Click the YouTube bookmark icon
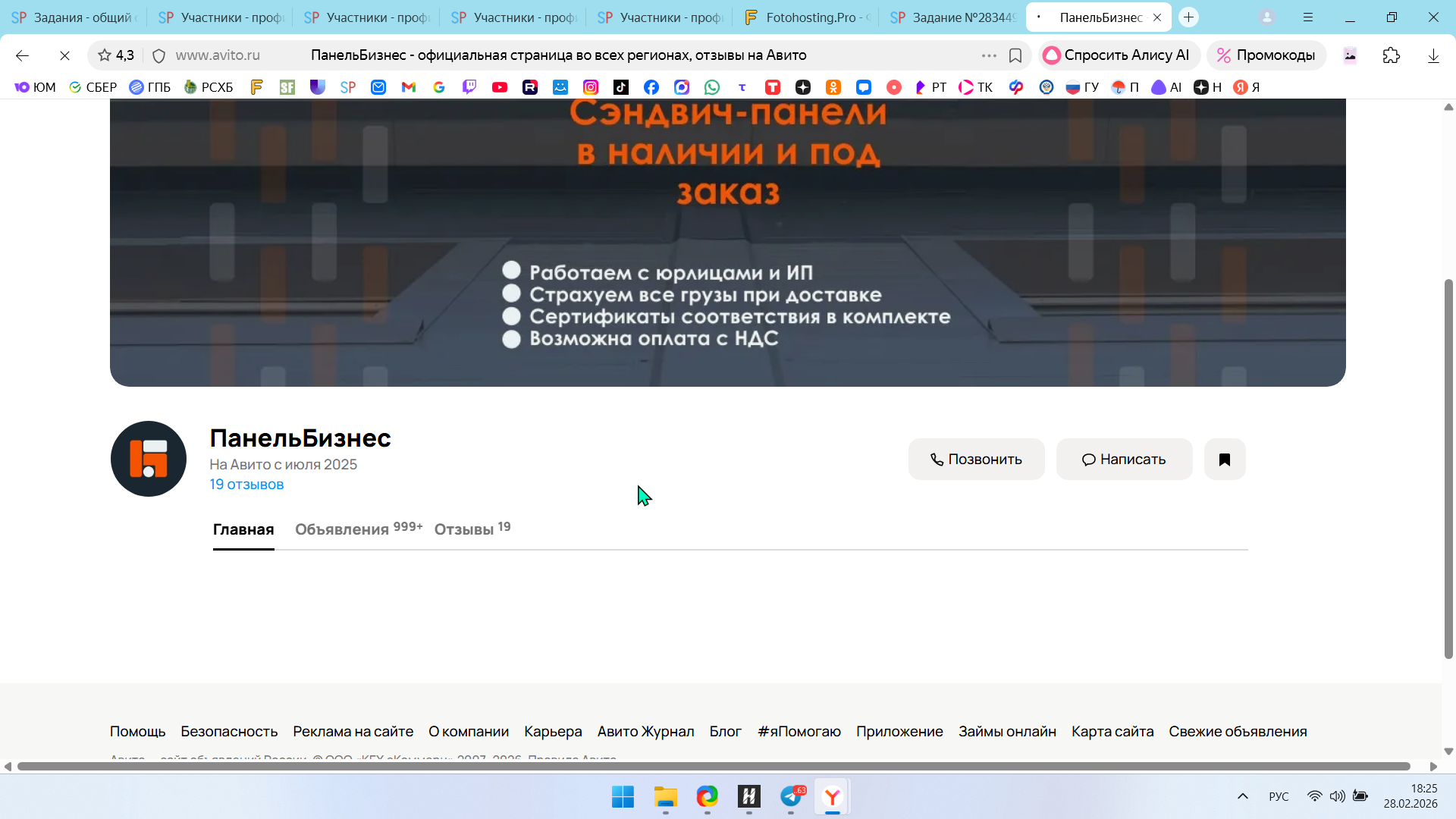The width and height of the screenshot is (1456, 819). tap(500, 87)
